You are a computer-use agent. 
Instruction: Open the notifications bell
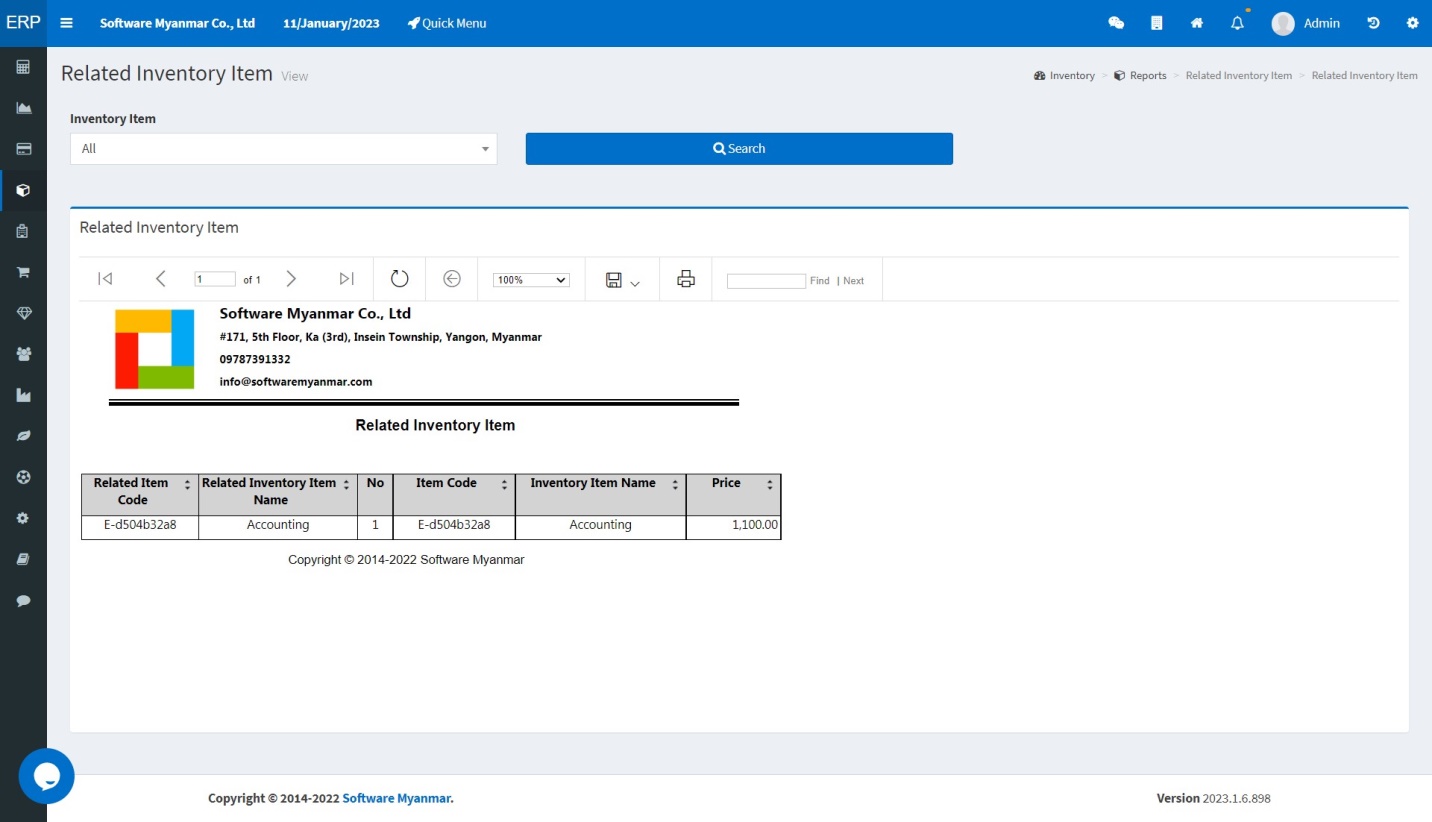[x=1237, y=23]
